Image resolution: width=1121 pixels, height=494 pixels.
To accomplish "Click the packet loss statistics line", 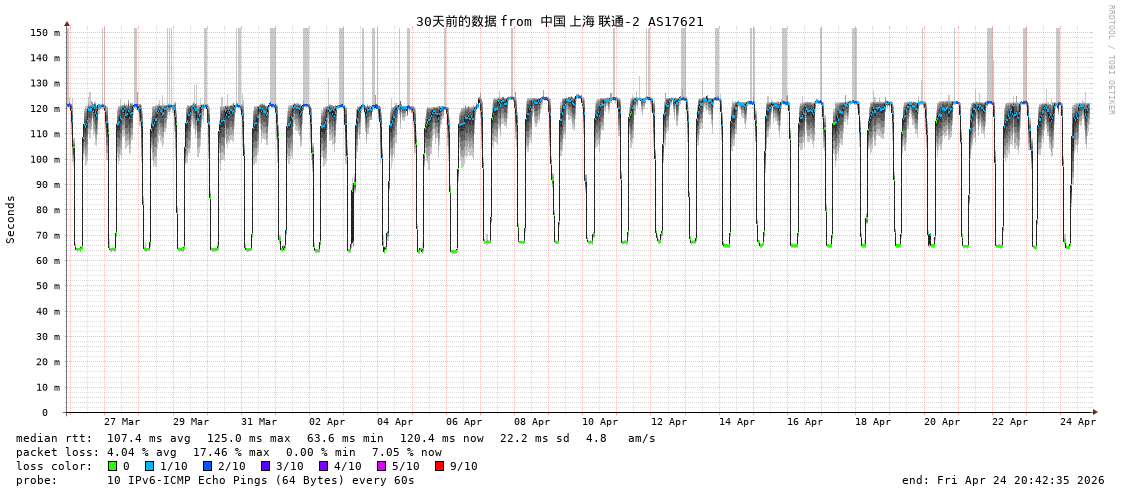I will coord(228,452).
